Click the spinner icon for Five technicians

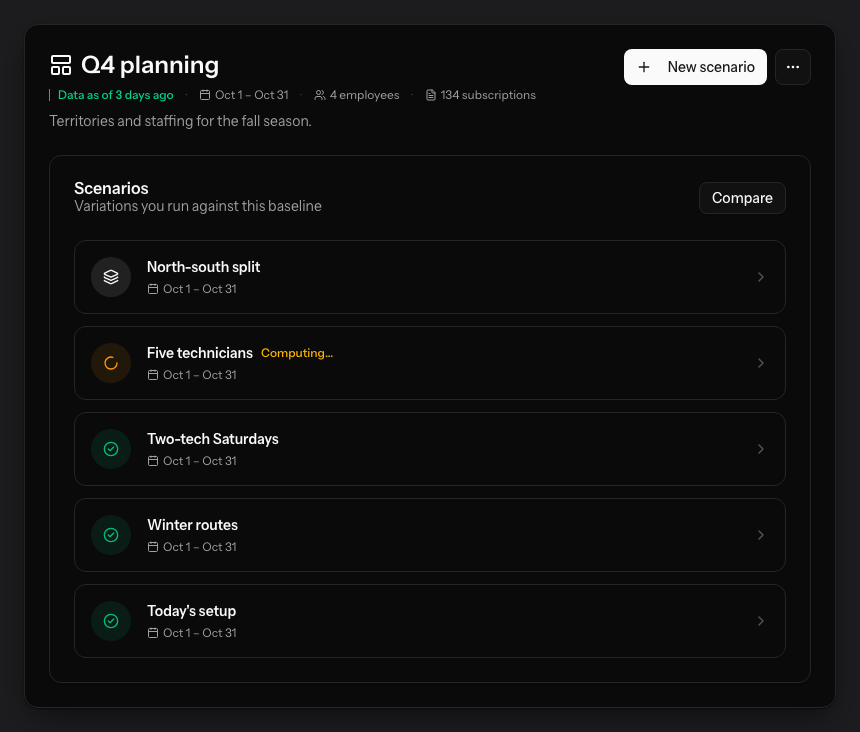click(111, 363)
